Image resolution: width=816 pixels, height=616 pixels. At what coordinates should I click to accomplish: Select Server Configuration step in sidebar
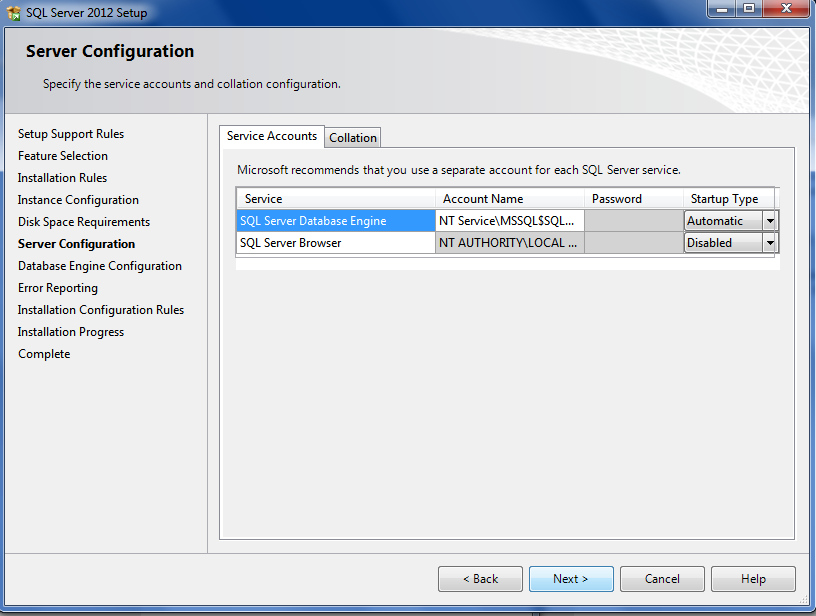(x=76, y=244)
